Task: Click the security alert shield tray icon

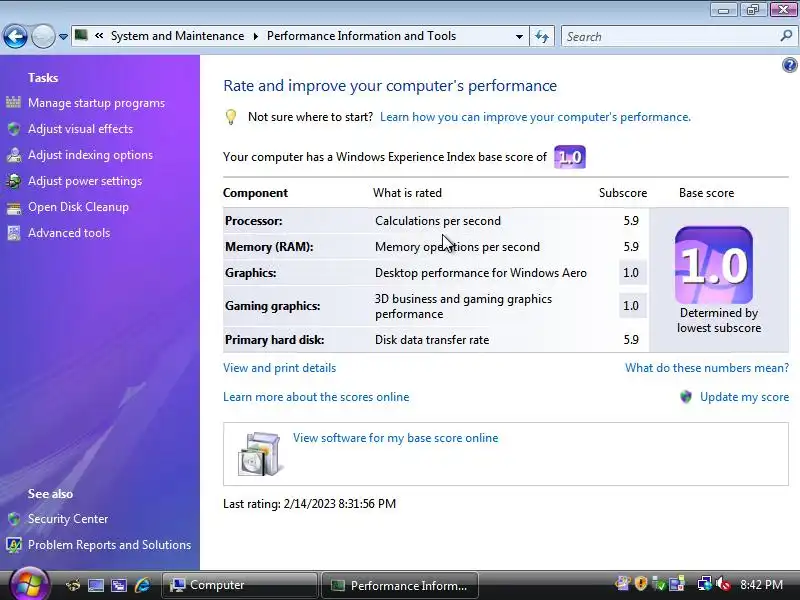Action: (640, 583)
